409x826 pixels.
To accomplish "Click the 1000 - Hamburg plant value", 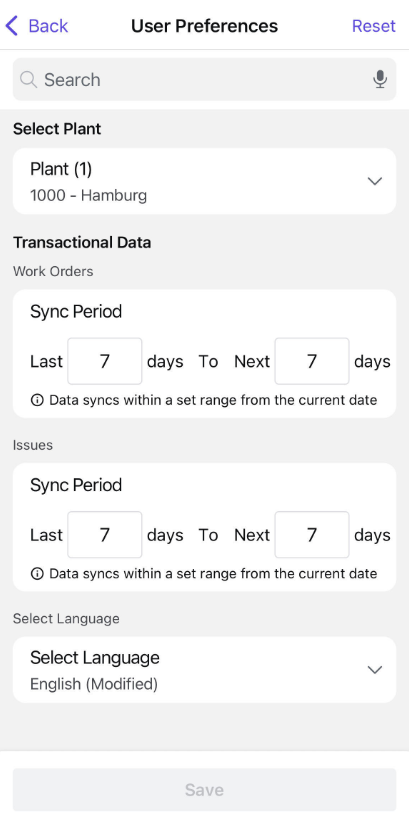I will click(89, 196).
